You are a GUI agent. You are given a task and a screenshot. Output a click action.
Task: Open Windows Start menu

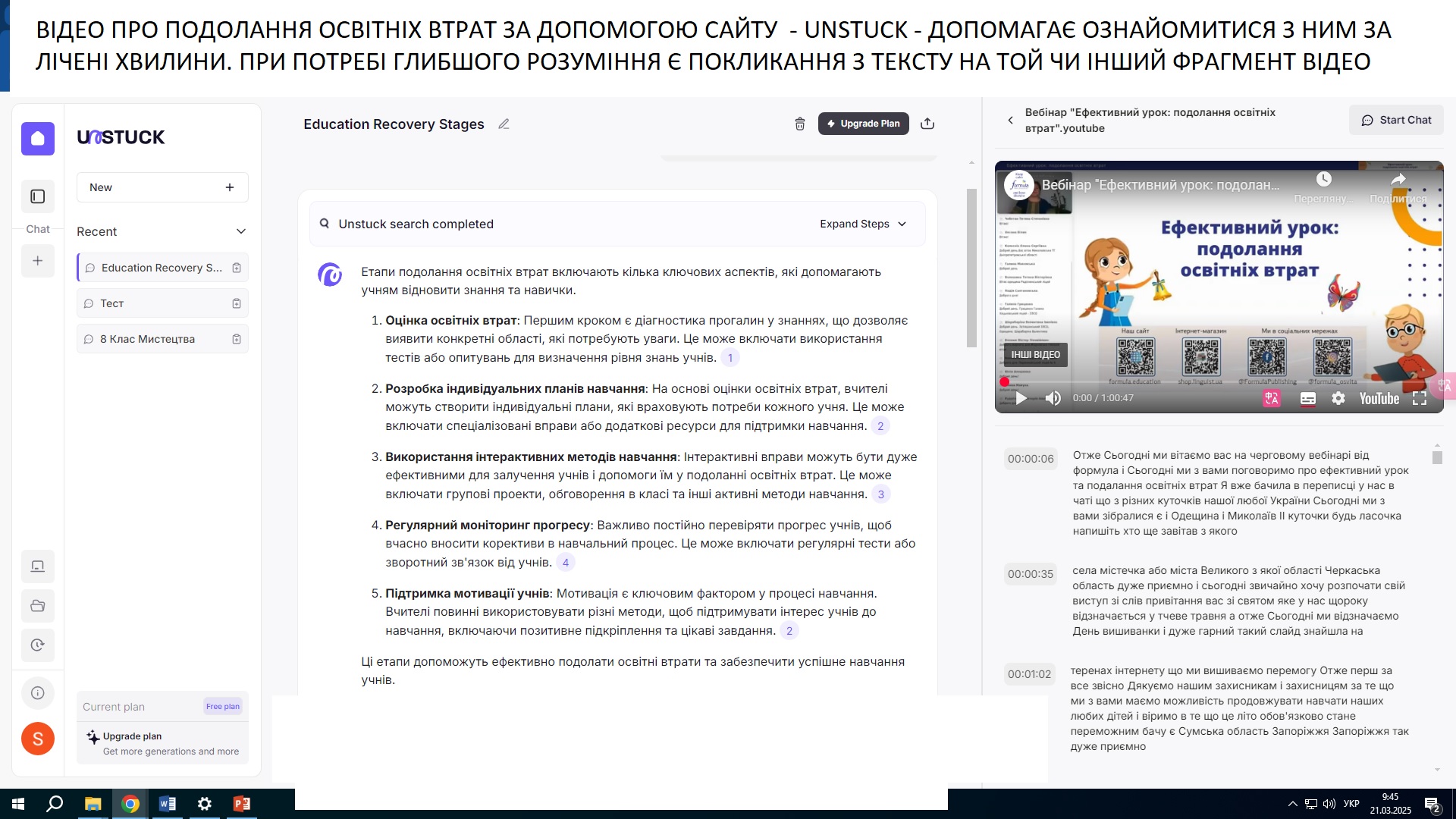pos(17,804)
